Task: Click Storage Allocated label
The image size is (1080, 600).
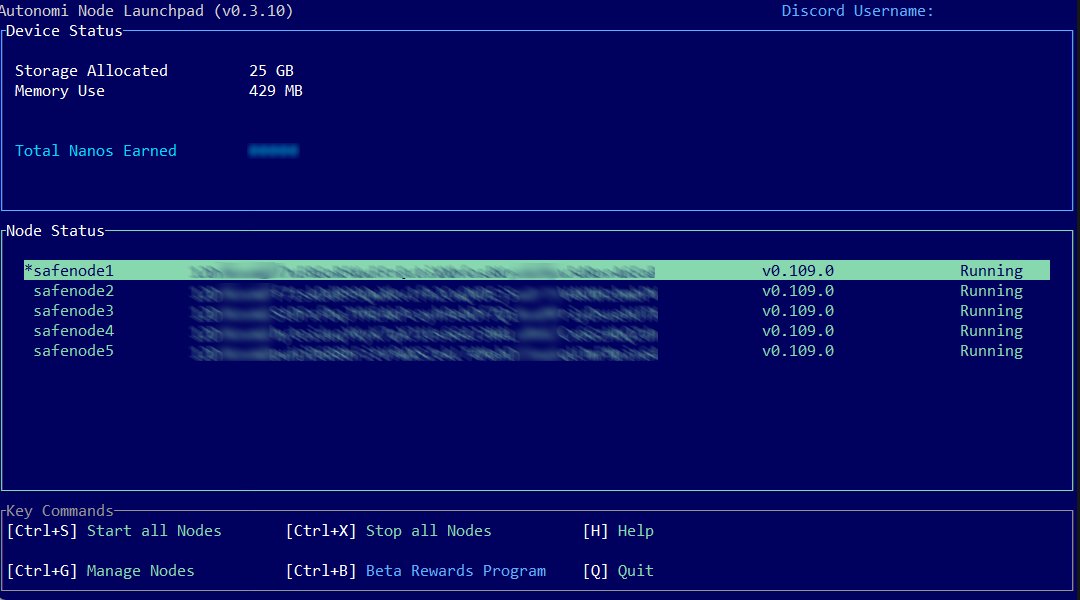Action: click(91, 71)
